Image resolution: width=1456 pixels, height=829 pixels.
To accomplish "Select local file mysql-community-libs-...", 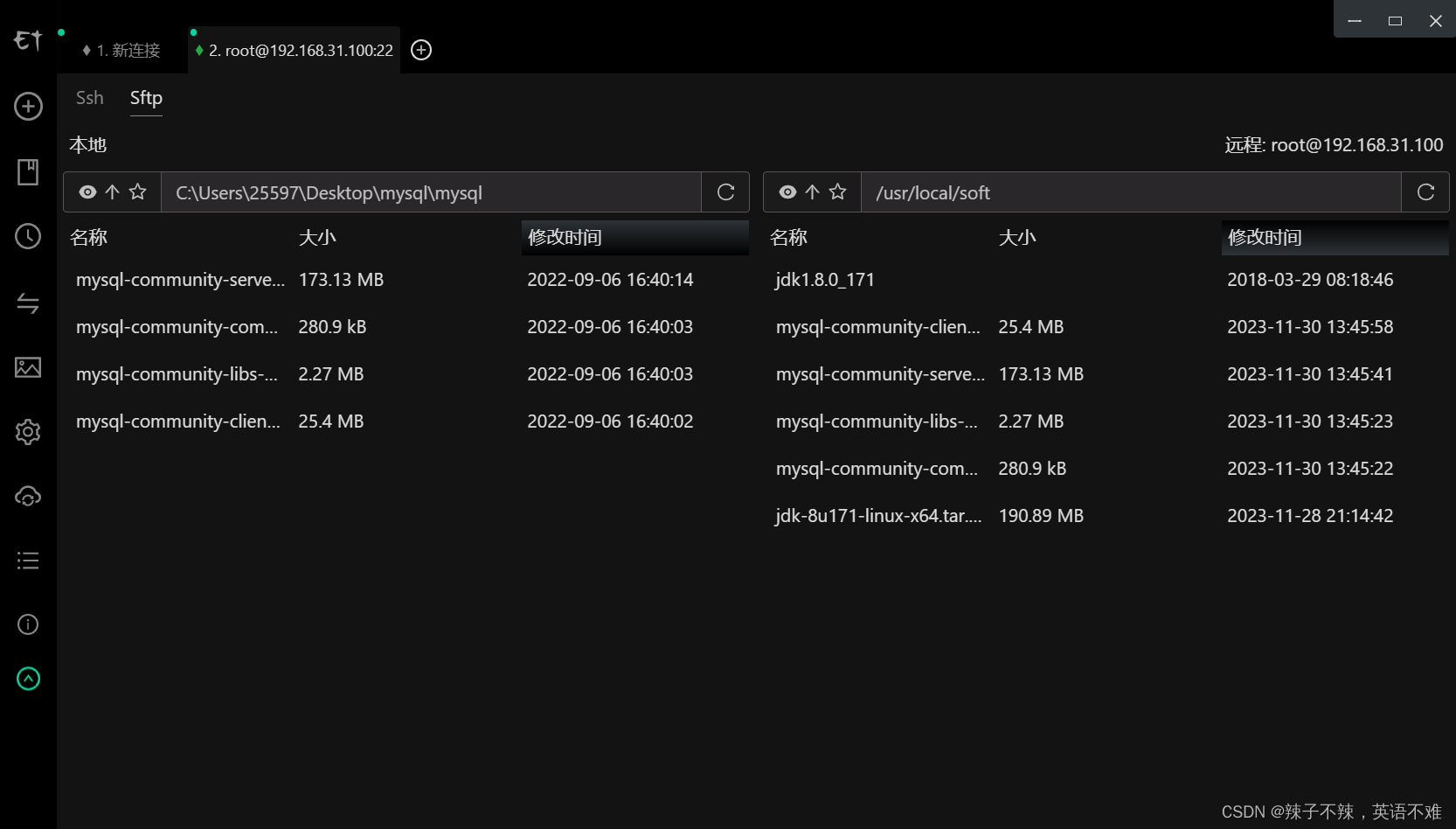I will click(x=177, y=374).
